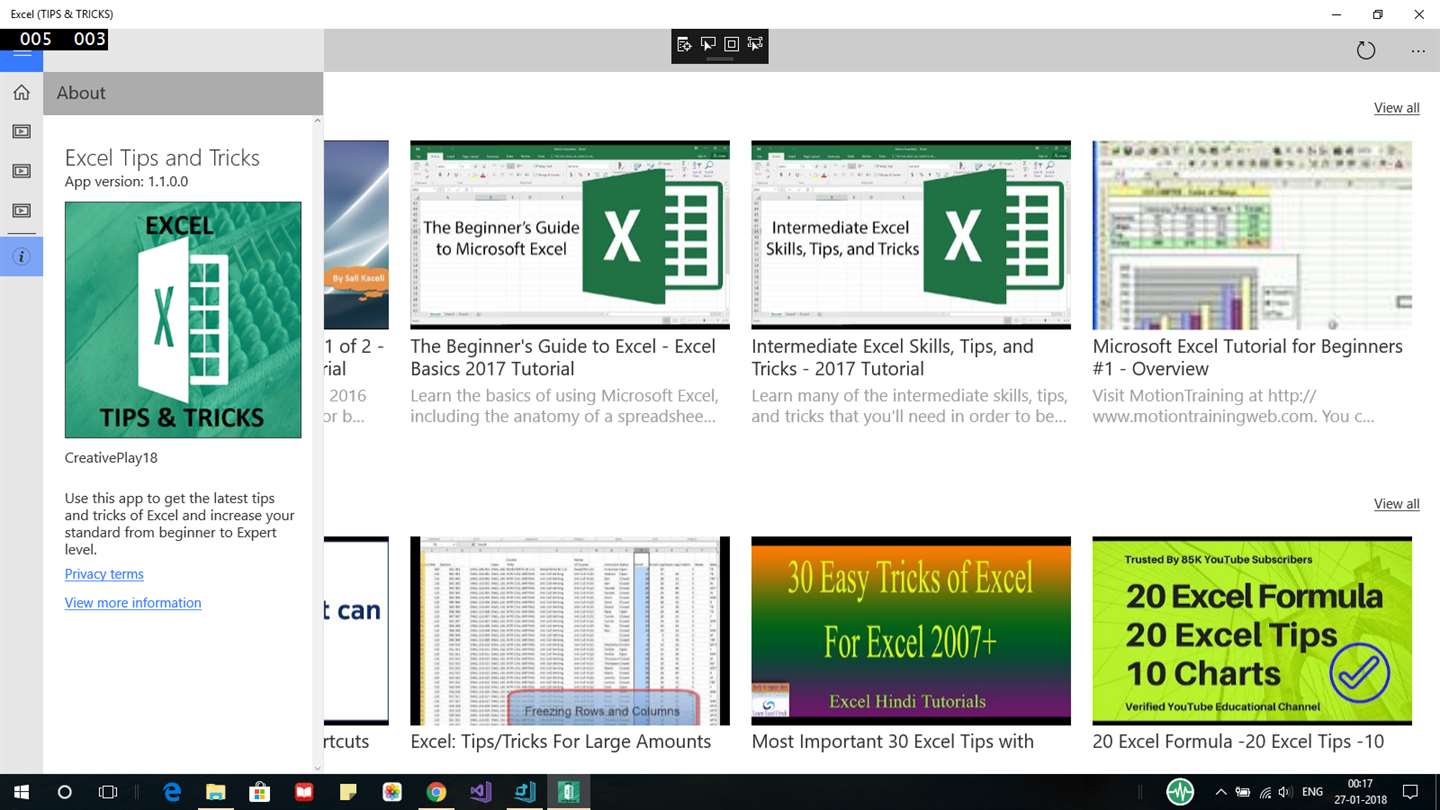Launch Microsoft Edge from taskbar
The width and height of the screenshot is (1440, 810).
coord(172,792)
